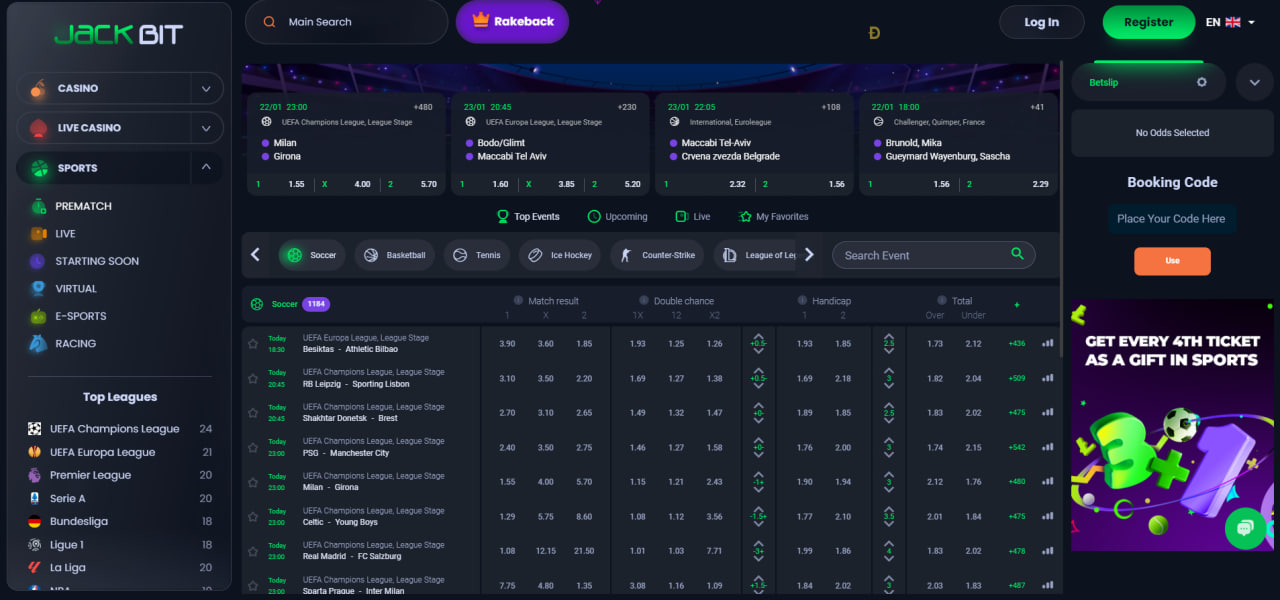
Task: Click the orange Use button
Action: [x=1172, y=261]
